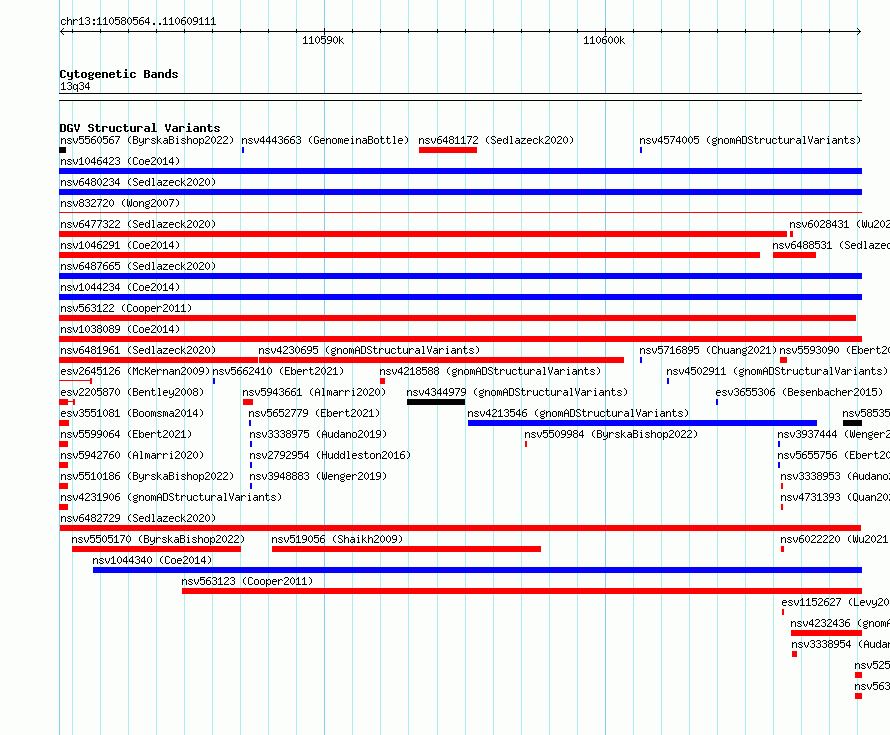The width and height of the screenshot is (890, 735).
Task: Click the nsv5652779 (Ebert2021) label
Action: pyautogui.click(x=314, y=413)
